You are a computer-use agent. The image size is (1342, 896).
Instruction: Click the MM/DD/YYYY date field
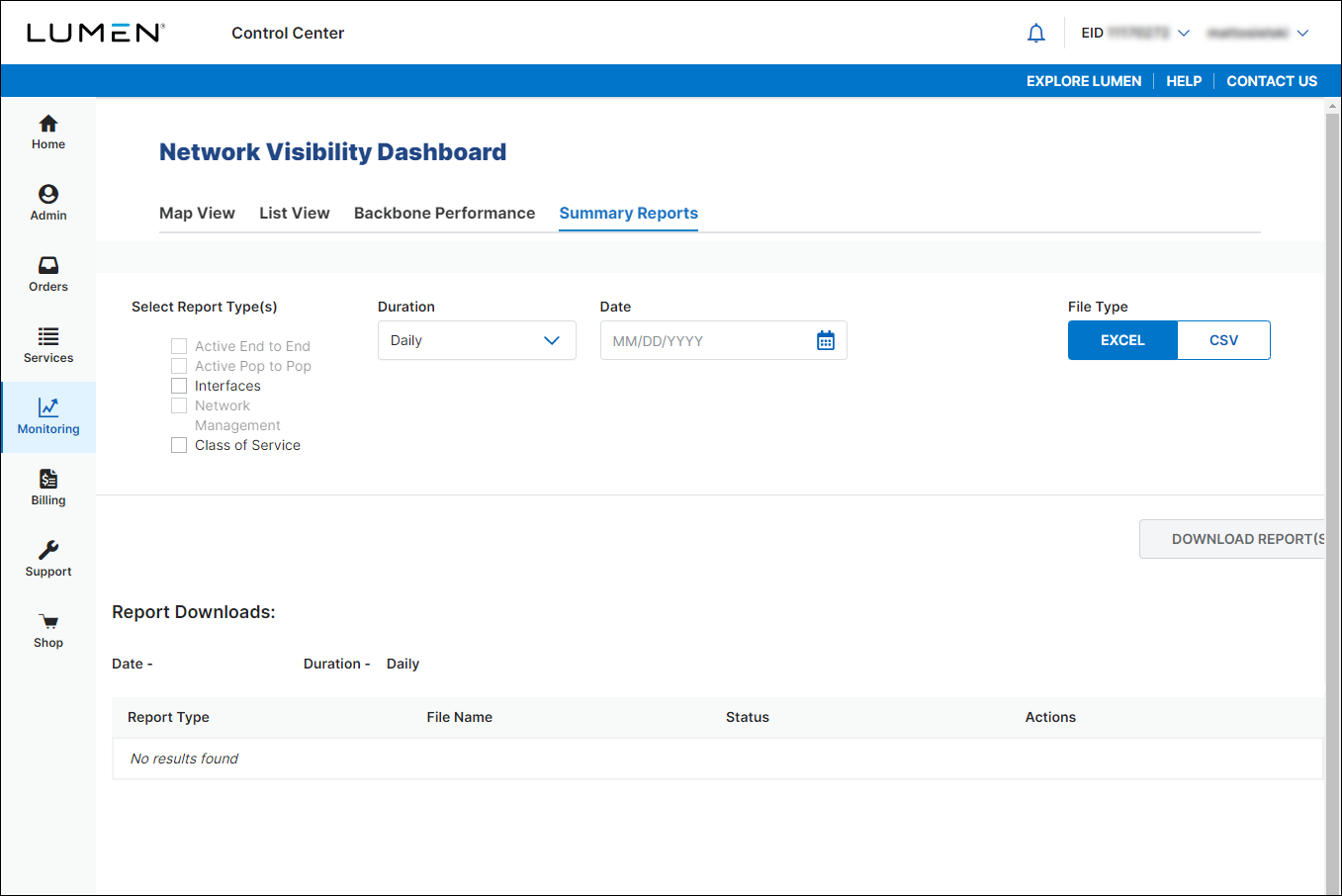(x=723, y=340)
